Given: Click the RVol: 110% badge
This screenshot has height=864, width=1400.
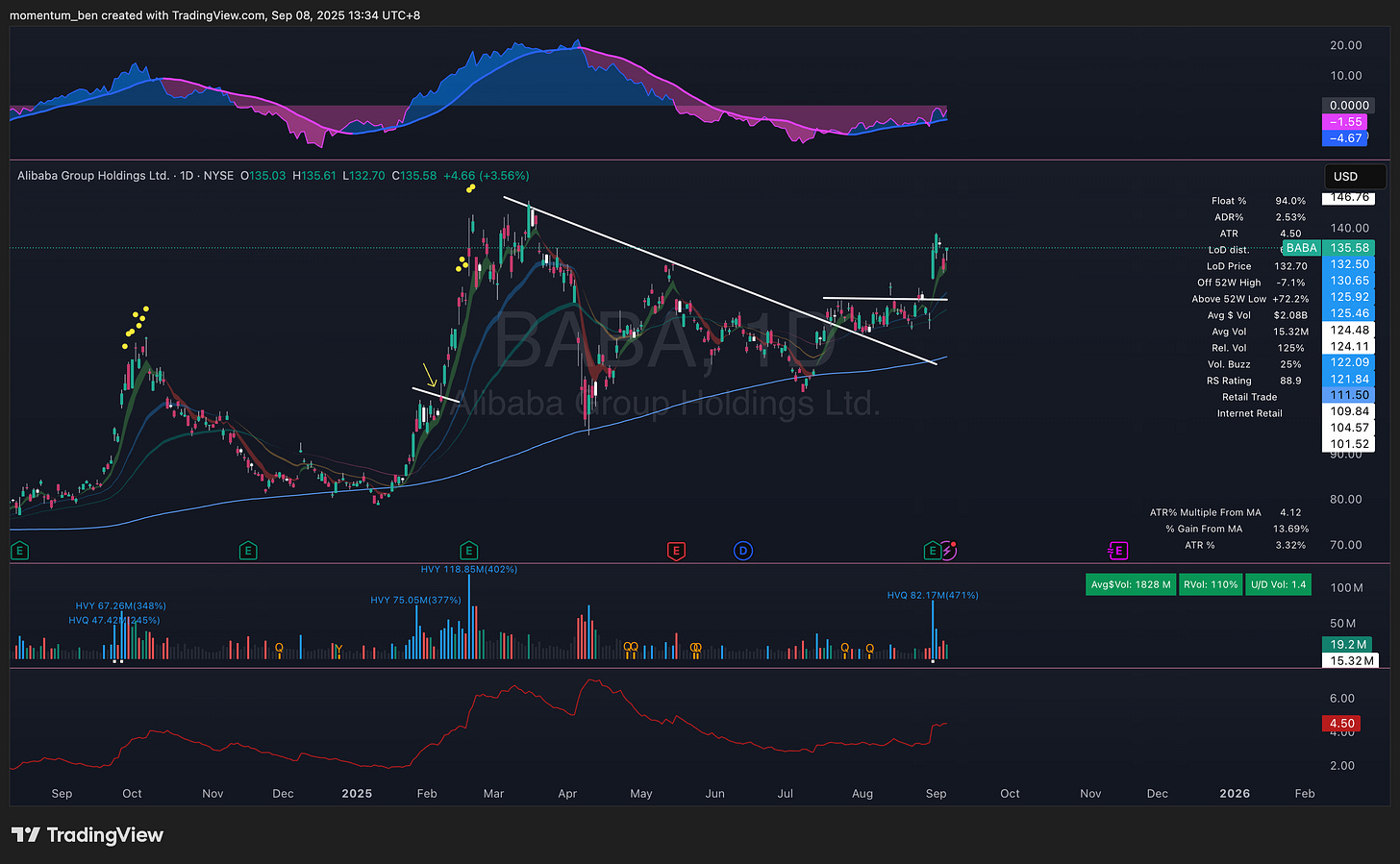Looking at the screenshot, I should click(x=1211, y=584).
